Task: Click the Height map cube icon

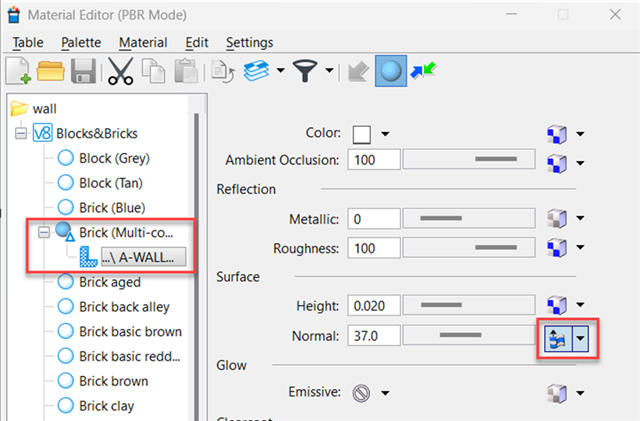Action: 557,305
